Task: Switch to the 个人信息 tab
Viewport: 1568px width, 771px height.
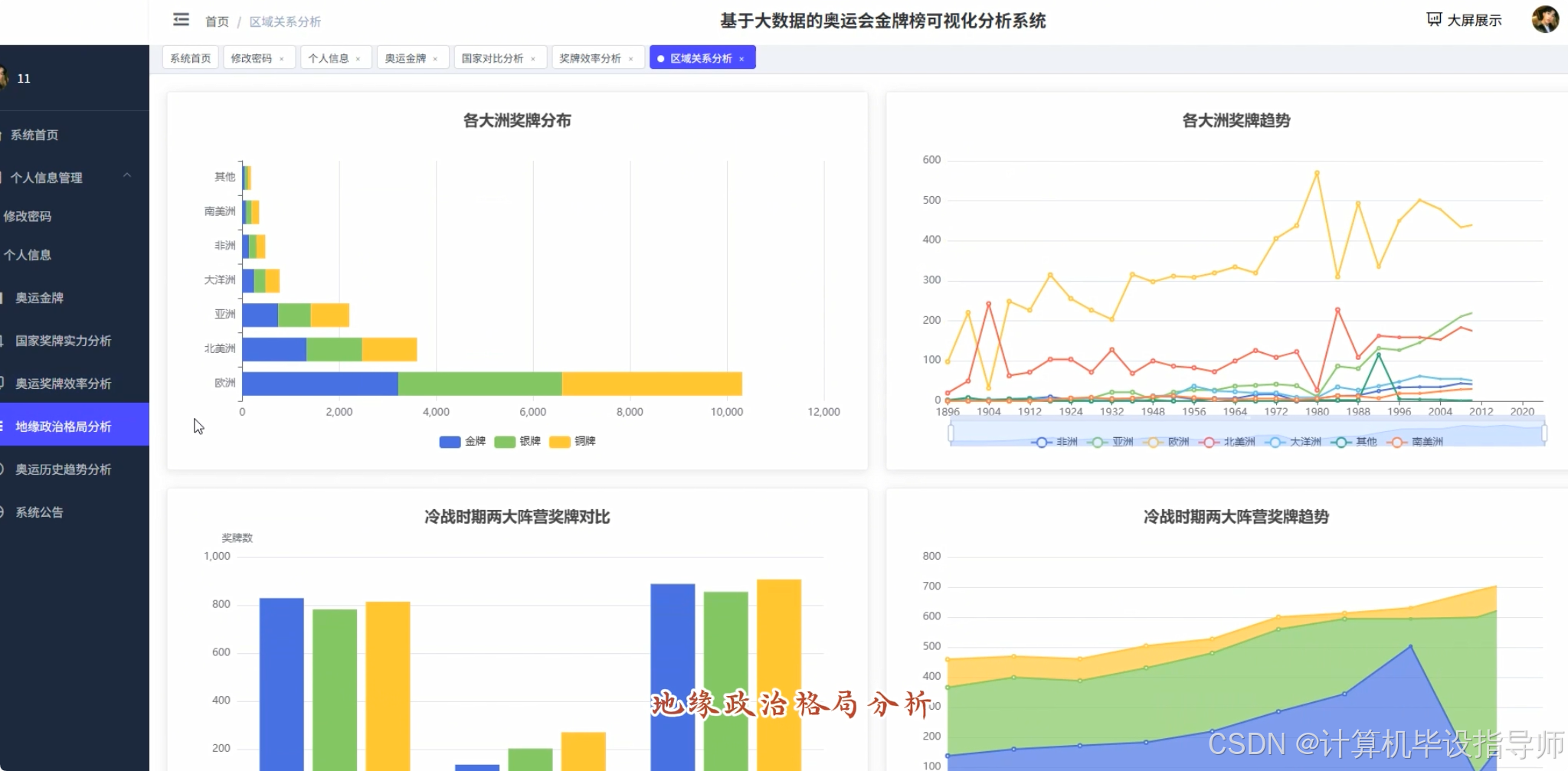Action: [x=329, y=58]
